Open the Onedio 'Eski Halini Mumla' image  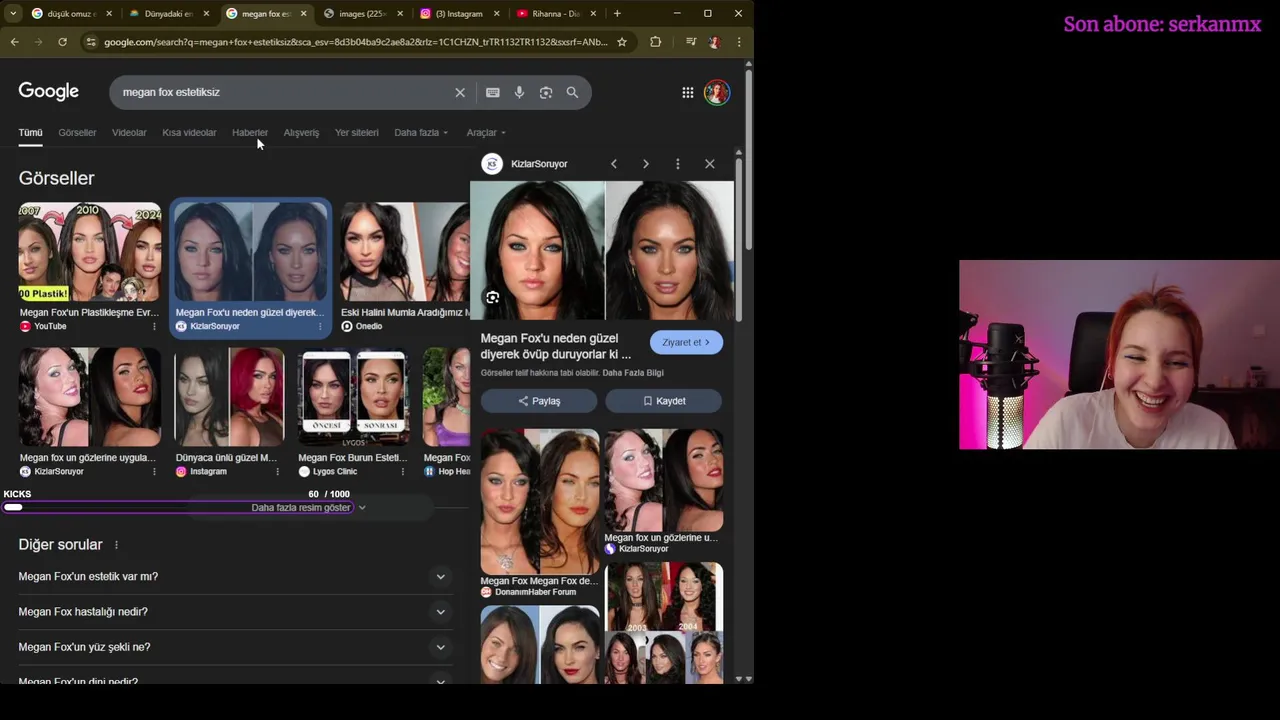click(405, 251)
